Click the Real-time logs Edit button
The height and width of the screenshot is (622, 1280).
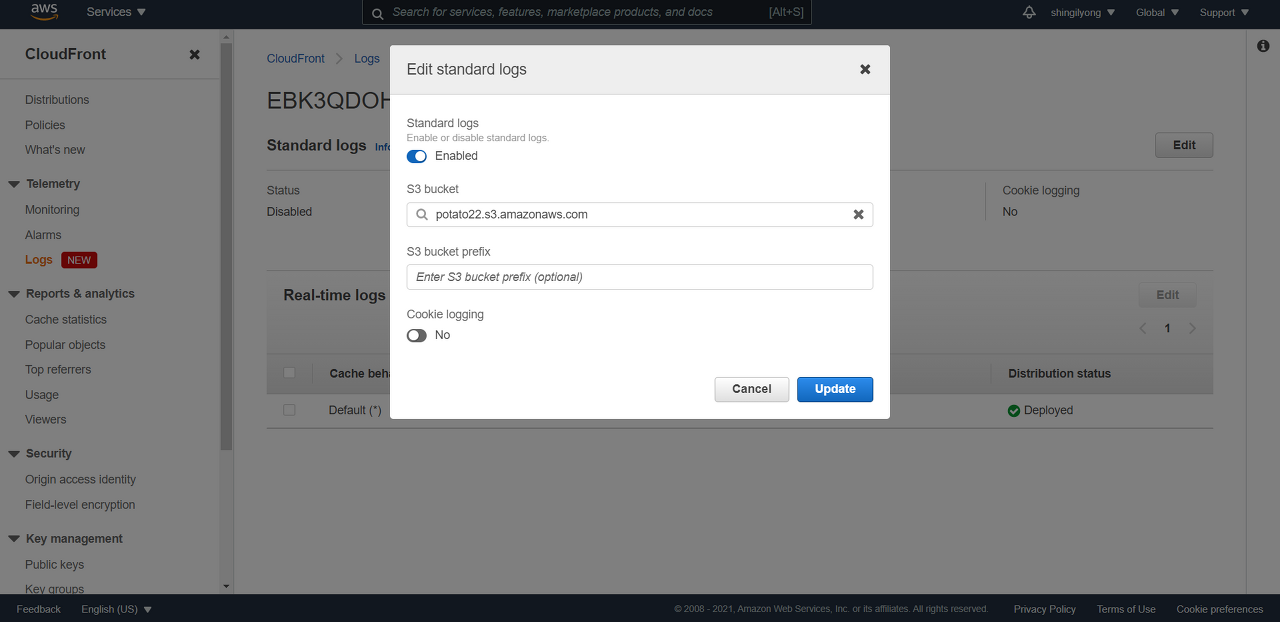(x=1168, y=295)
